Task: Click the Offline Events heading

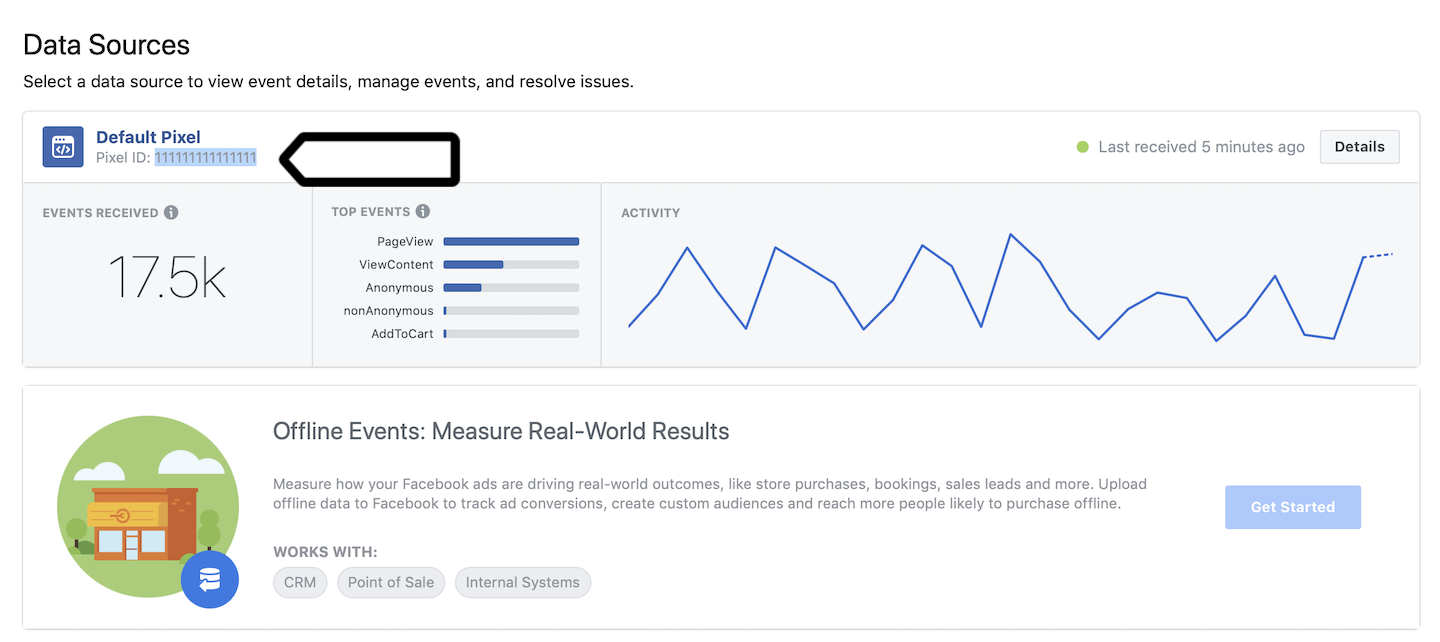Action: 501,432
